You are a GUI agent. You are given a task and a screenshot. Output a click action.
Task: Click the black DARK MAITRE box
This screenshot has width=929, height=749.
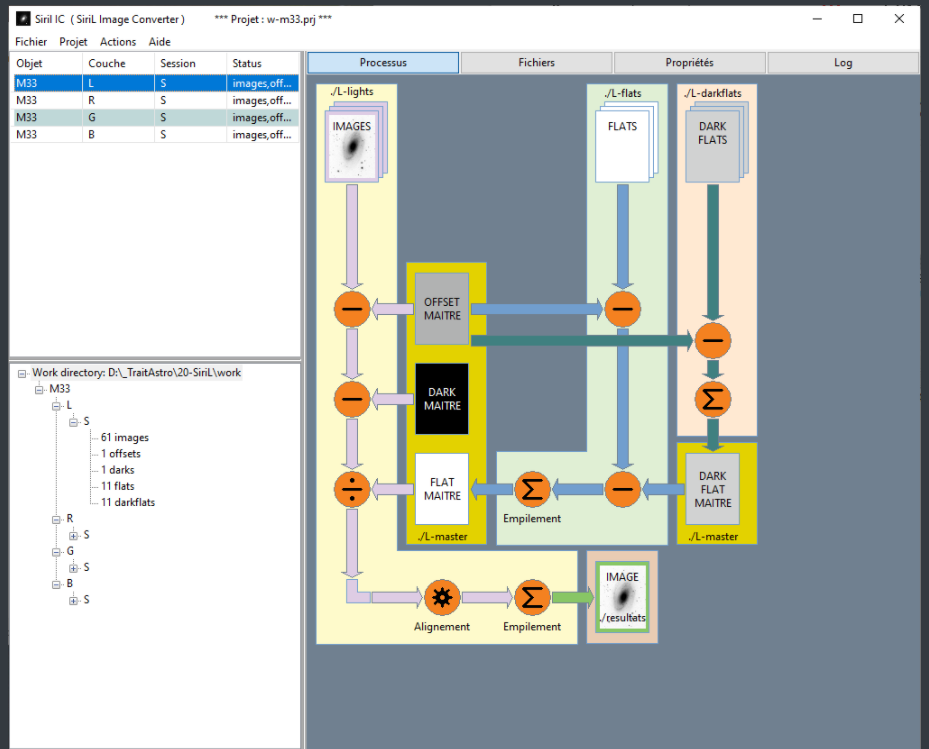[442, 399]
